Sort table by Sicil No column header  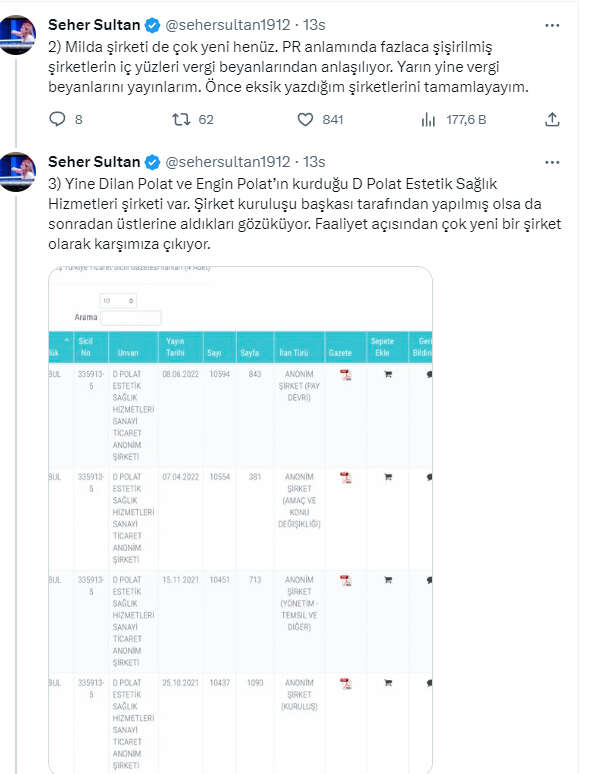coord(89,344)
